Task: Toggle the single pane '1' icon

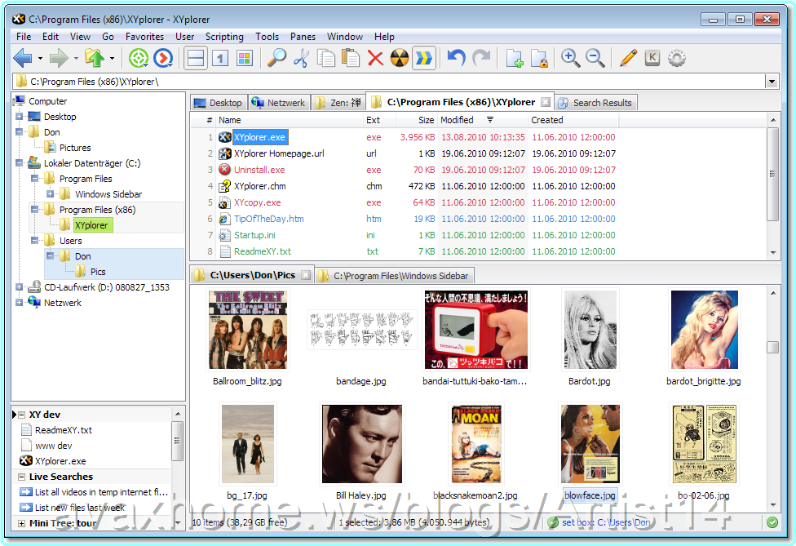Action: (x=220, y=58)
